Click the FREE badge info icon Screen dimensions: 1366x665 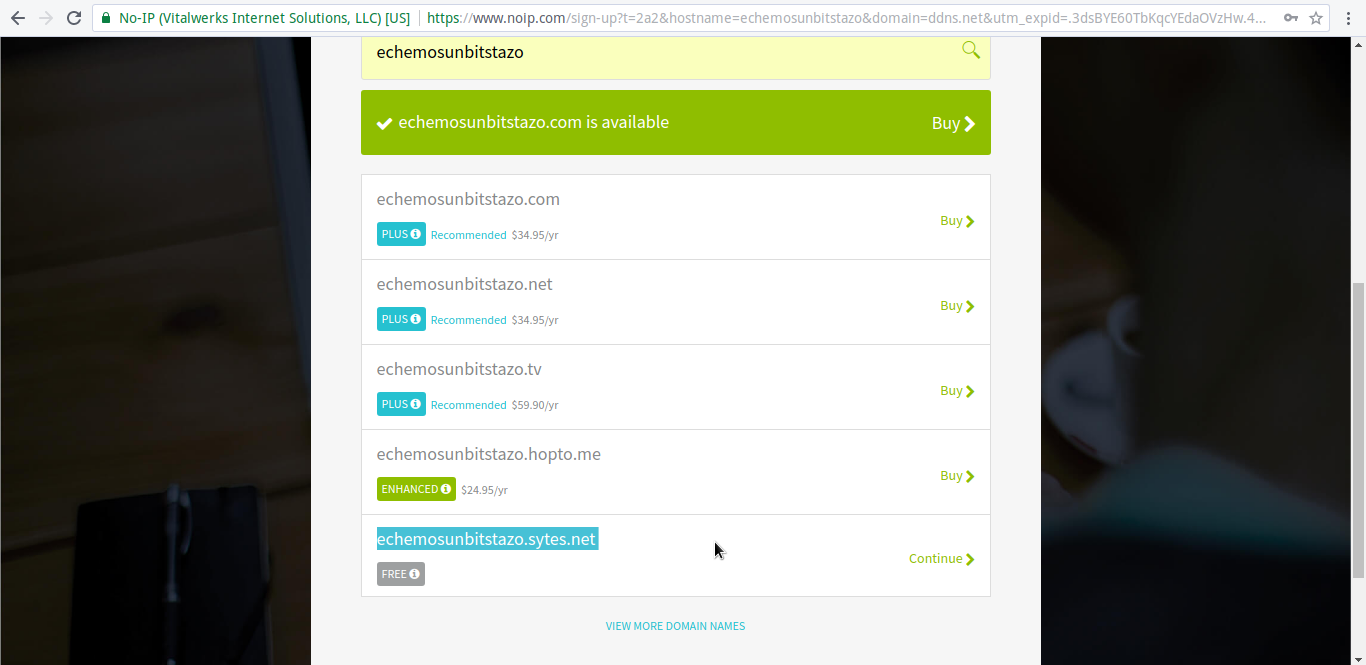pos(414,574)
